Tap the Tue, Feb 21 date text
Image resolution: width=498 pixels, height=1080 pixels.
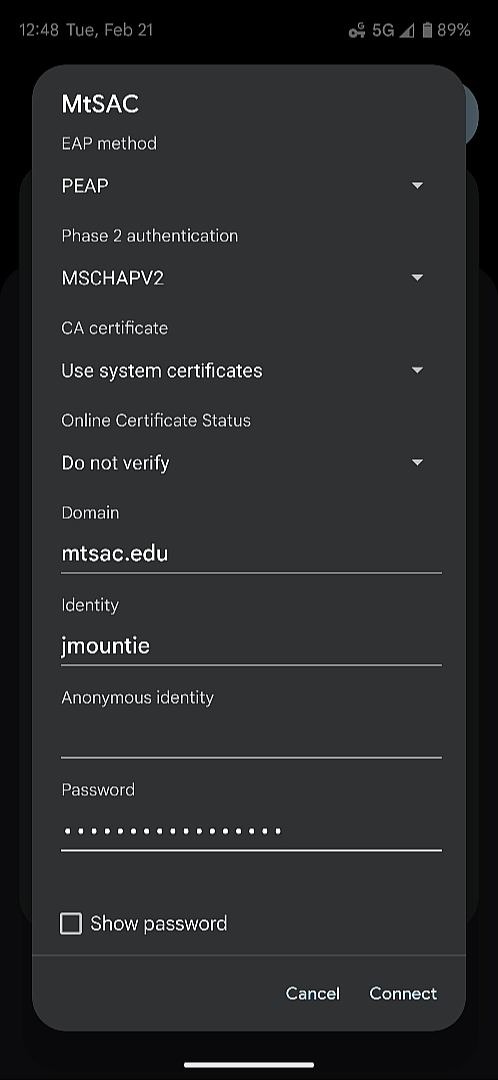coord(110,30)
